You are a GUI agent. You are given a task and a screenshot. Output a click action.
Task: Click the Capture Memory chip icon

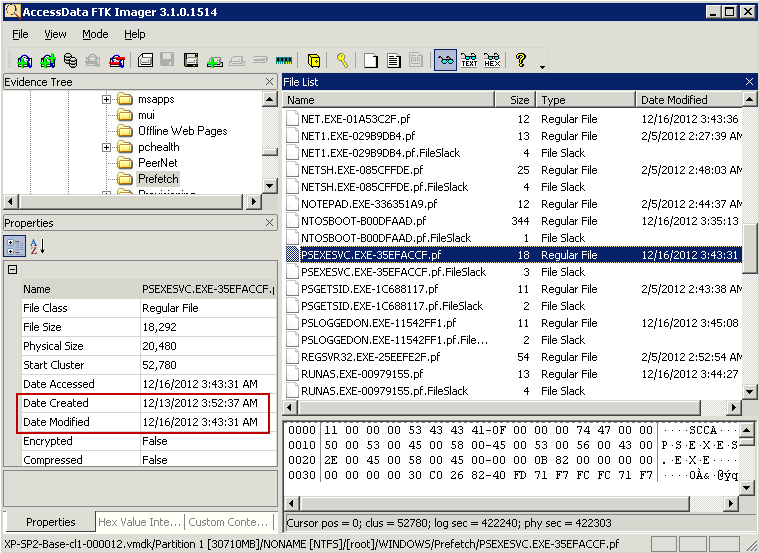tap(284, 61)
